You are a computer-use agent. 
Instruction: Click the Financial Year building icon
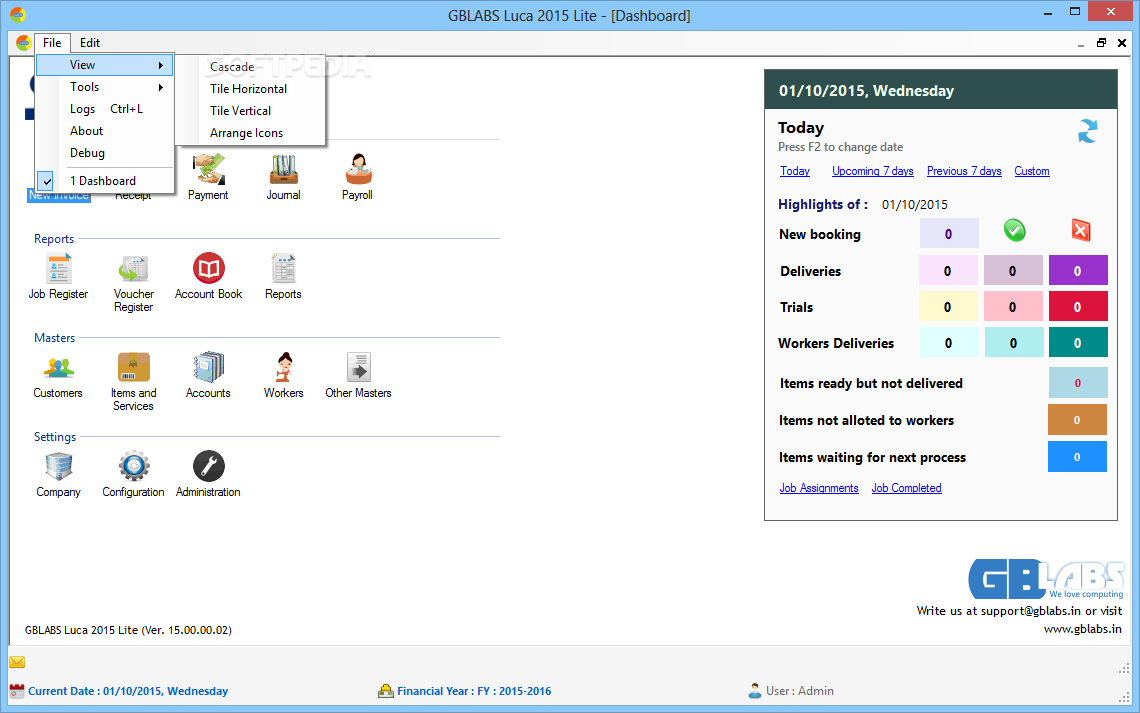click(386, 691)
